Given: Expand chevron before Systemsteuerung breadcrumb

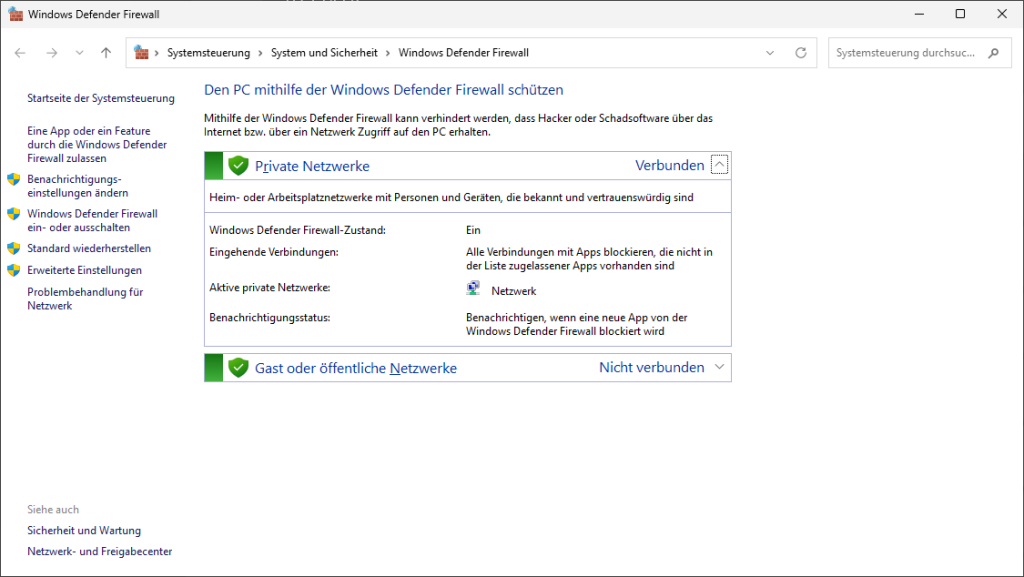Looking at the screenshot, I should click(157, 53).
